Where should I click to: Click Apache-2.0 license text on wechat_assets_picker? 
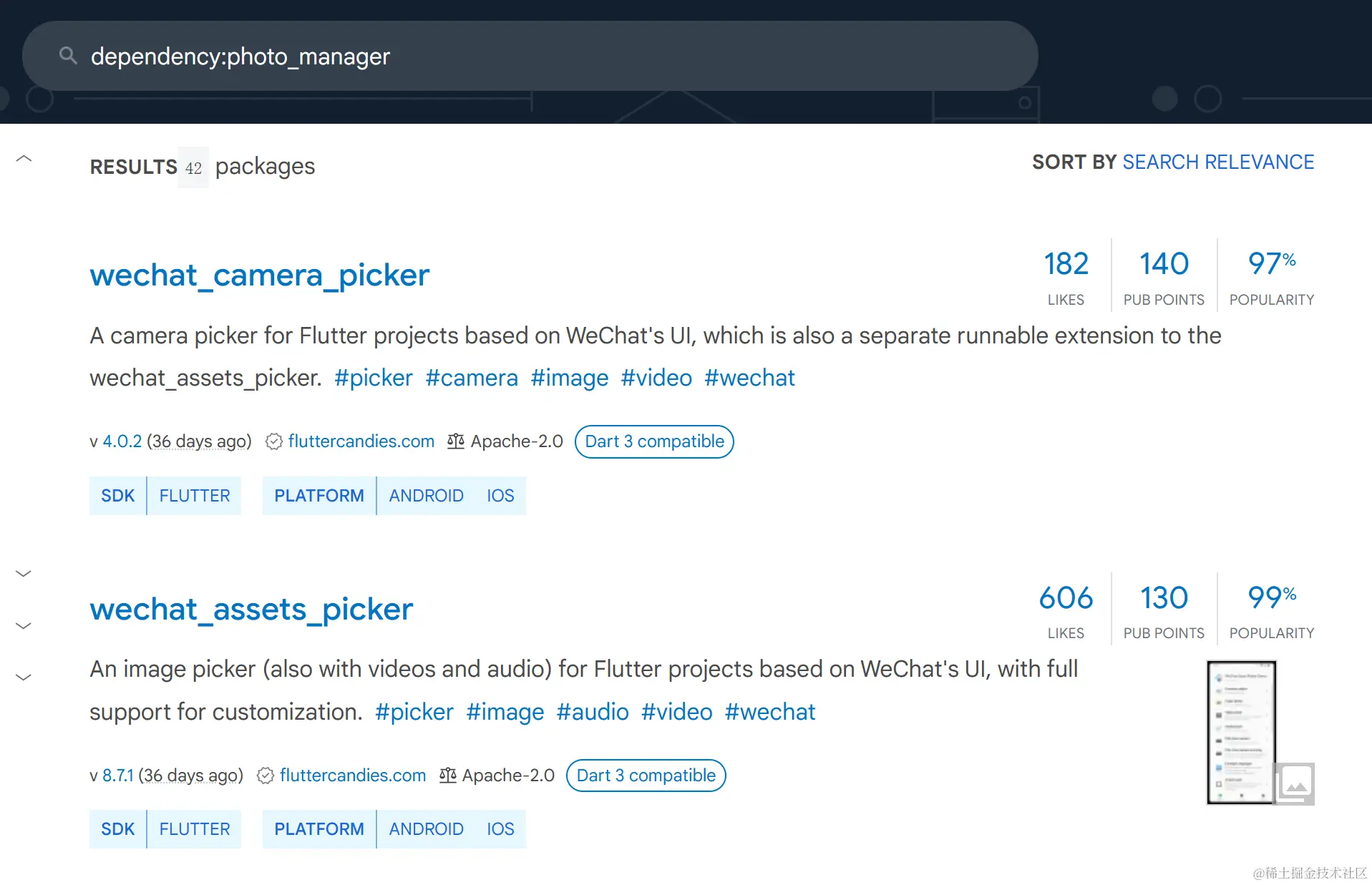click(508, 776)
